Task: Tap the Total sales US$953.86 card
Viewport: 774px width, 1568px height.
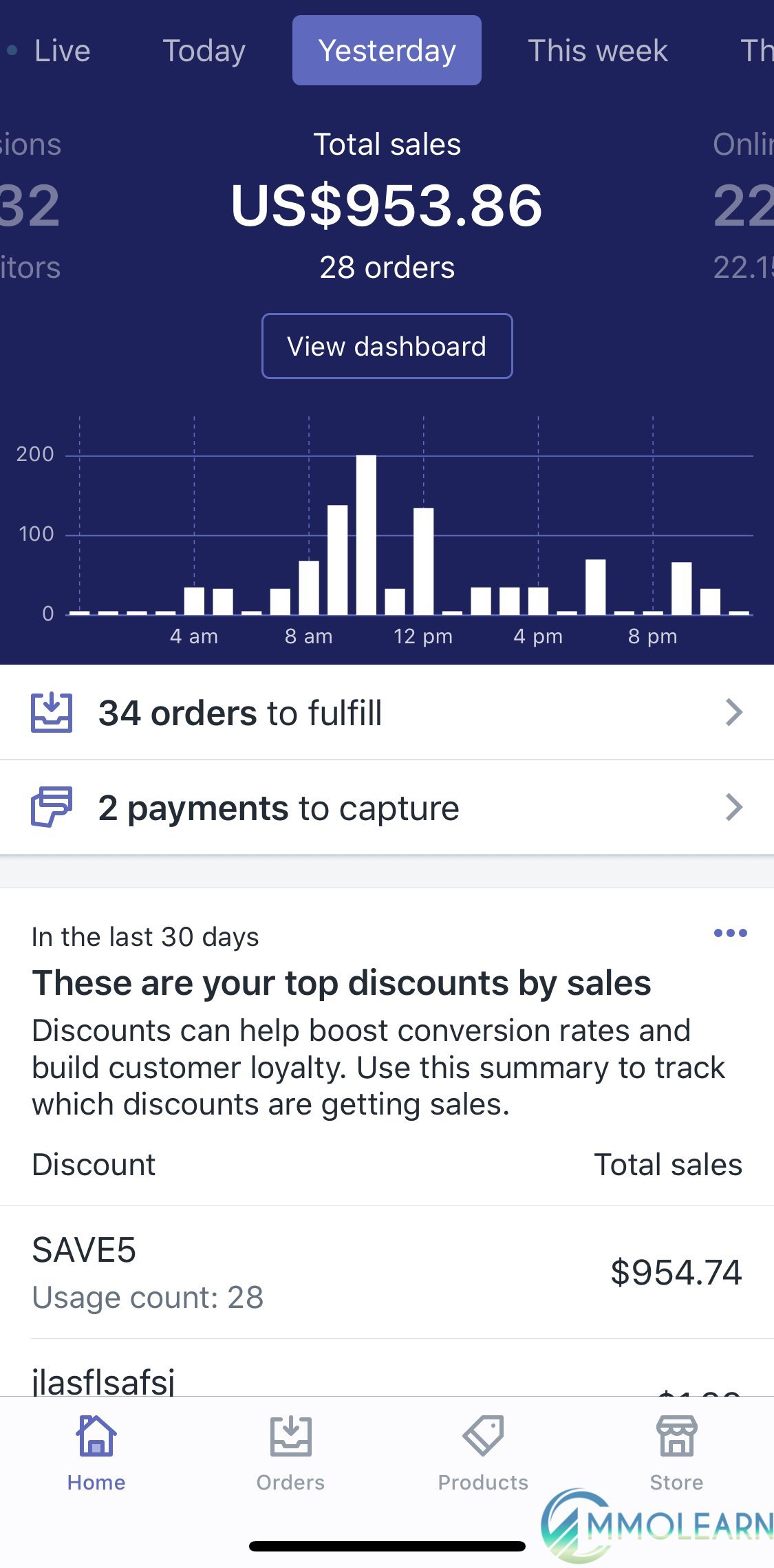Action: point(387,206)
